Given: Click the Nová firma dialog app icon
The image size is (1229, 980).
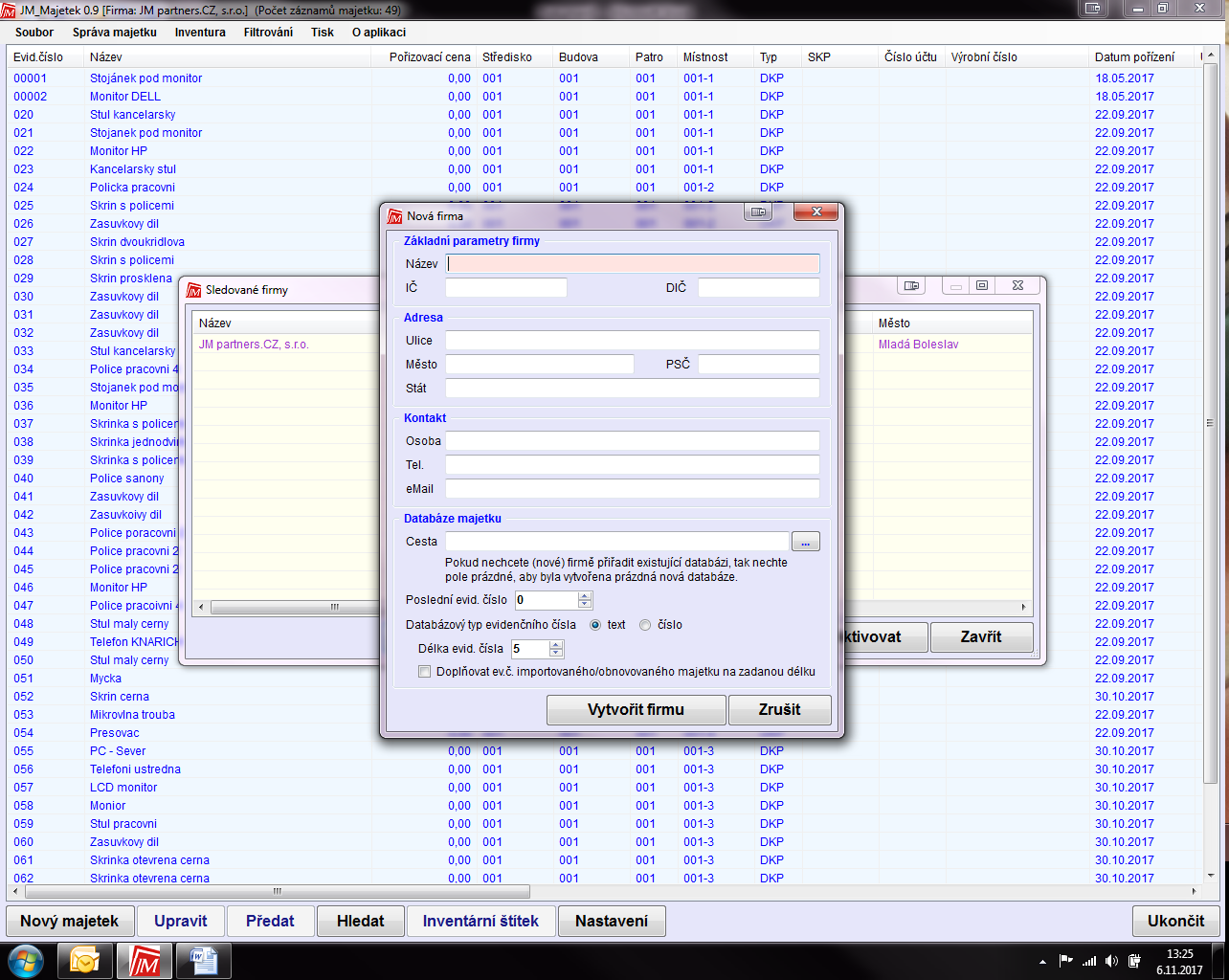Looking at the screenshot, I should [394, 216].
